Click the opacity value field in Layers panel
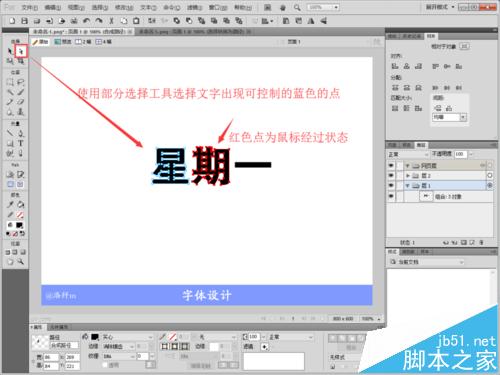Image resolution: width=500 pixels, height=375 pixels. coord(460,154)
